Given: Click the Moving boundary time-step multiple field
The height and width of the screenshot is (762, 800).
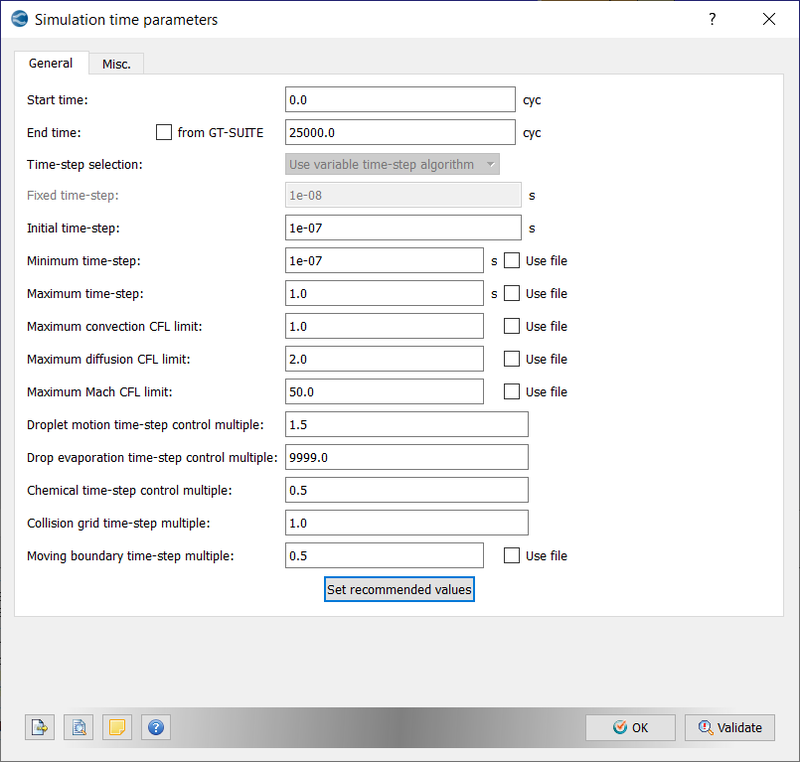Looking at the screenshot, I should [x=384, y=555].
